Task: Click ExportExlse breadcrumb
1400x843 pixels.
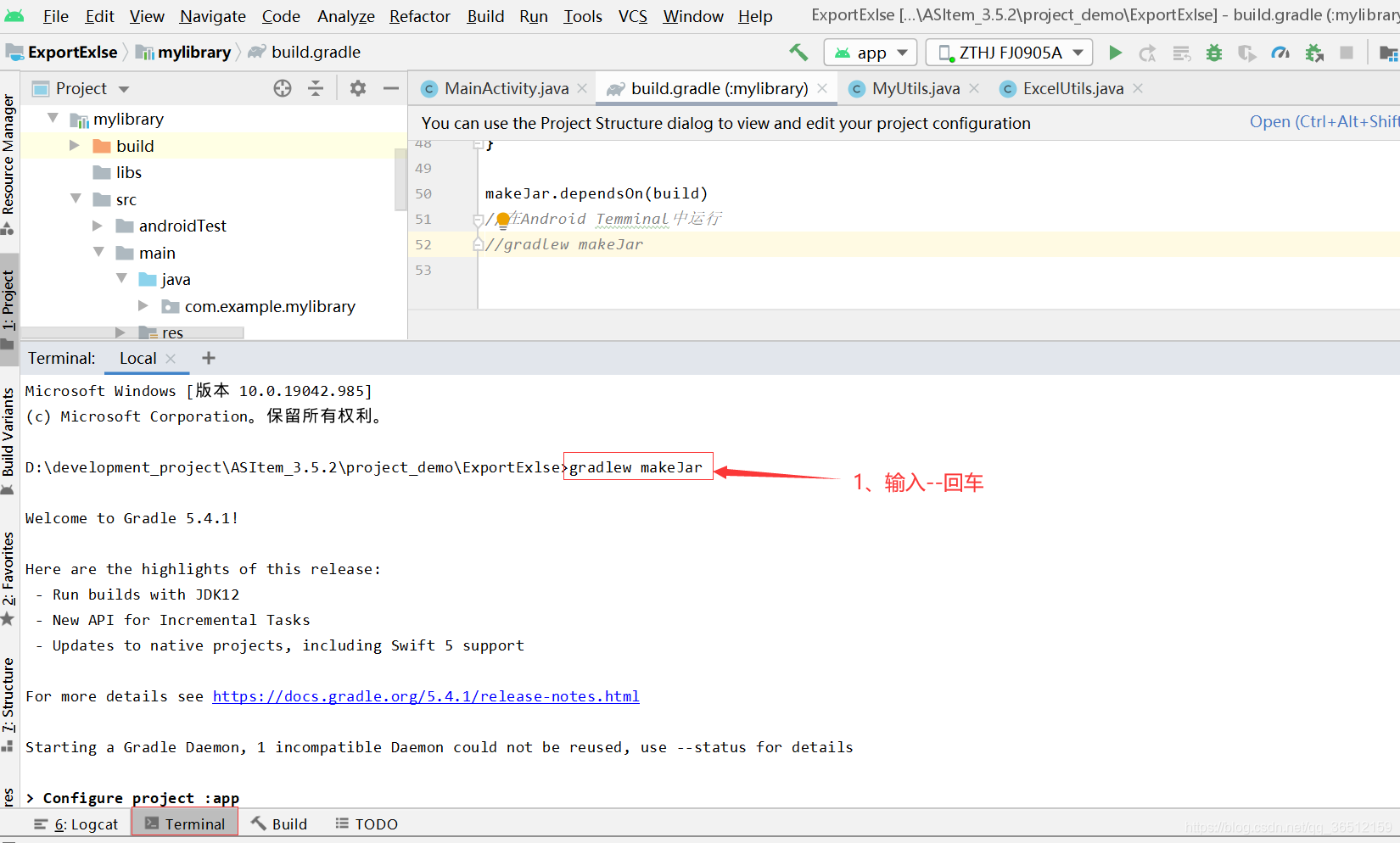Action: (x=63, y=53)
